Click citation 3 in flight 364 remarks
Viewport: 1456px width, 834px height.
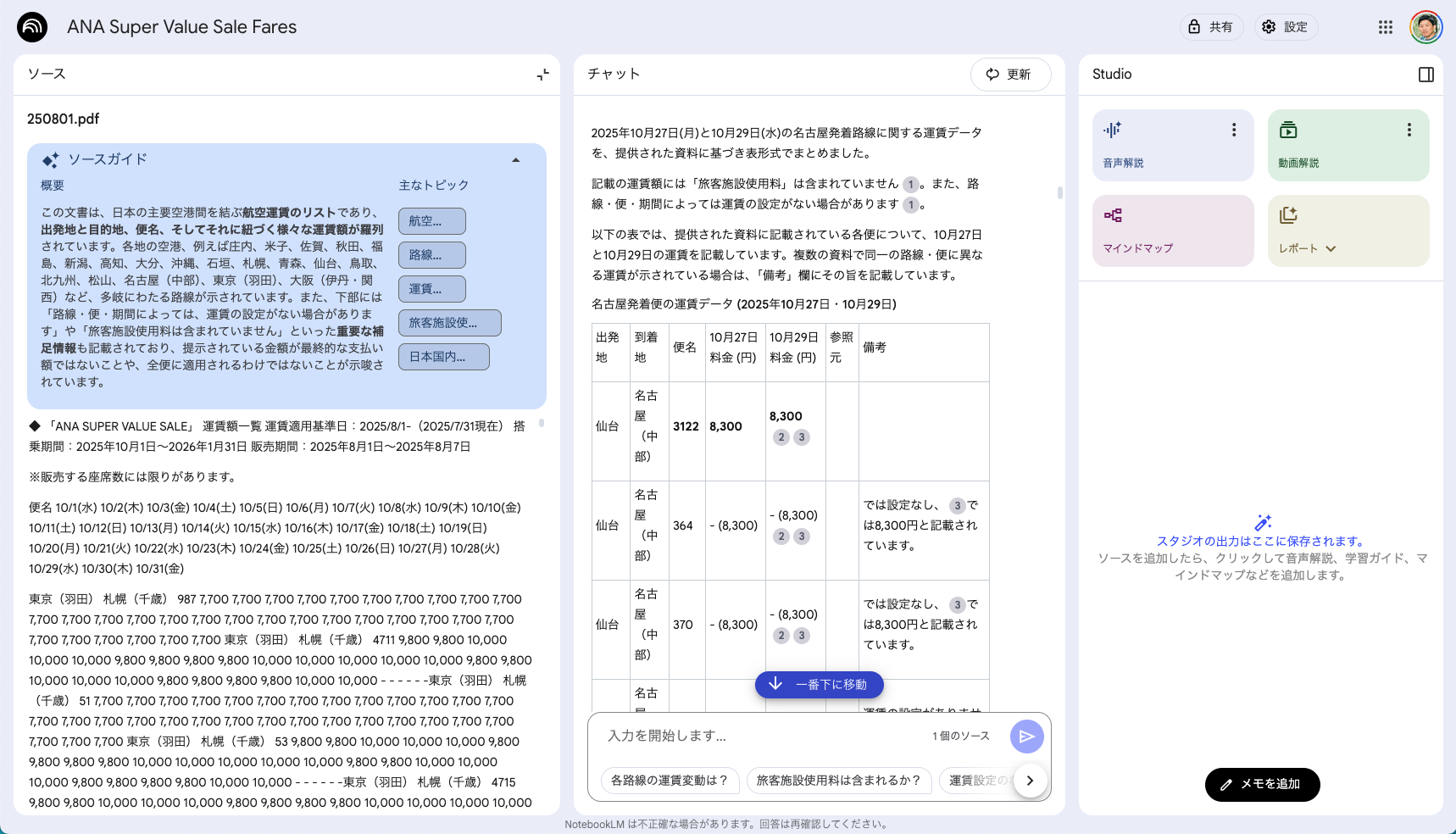pos(958,506)
